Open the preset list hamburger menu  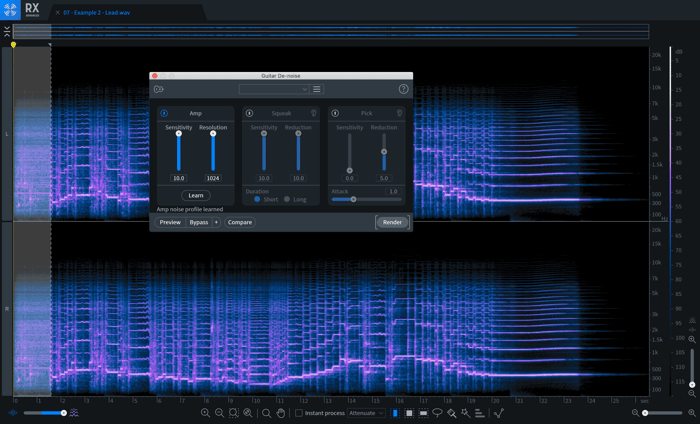(317, 89)
